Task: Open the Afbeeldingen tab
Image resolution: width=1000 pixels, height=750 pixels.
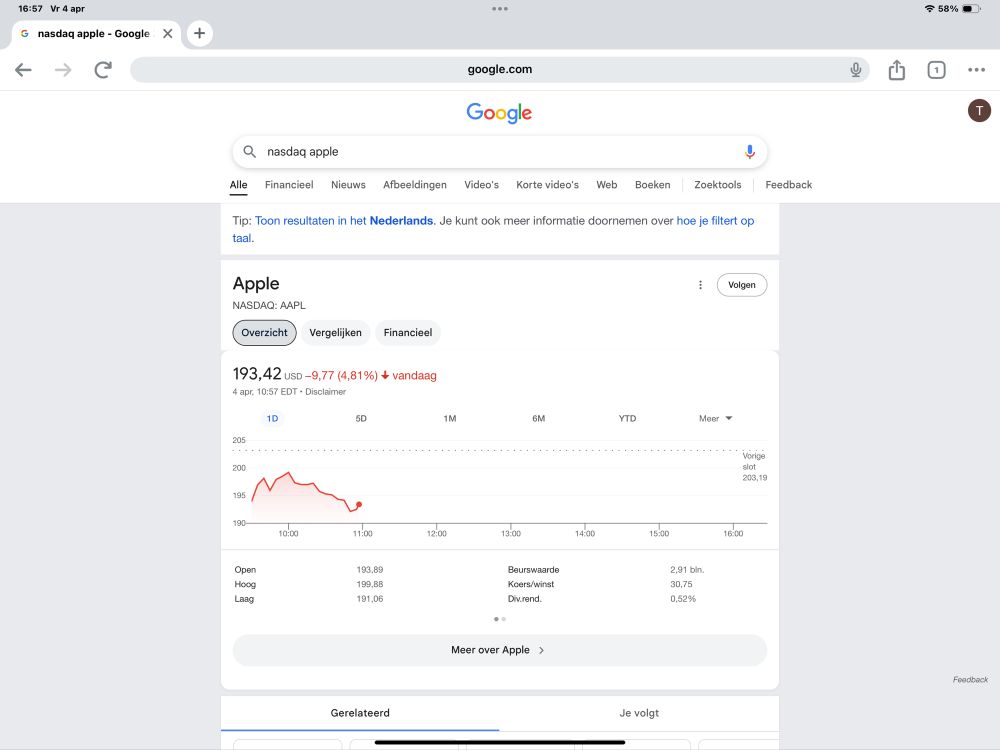Action: click(x=415, y=185)
